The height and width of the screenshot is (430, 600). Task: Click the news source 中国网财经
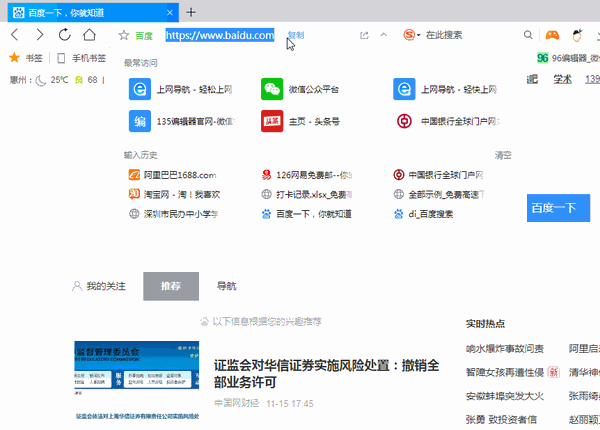point(236,403)
